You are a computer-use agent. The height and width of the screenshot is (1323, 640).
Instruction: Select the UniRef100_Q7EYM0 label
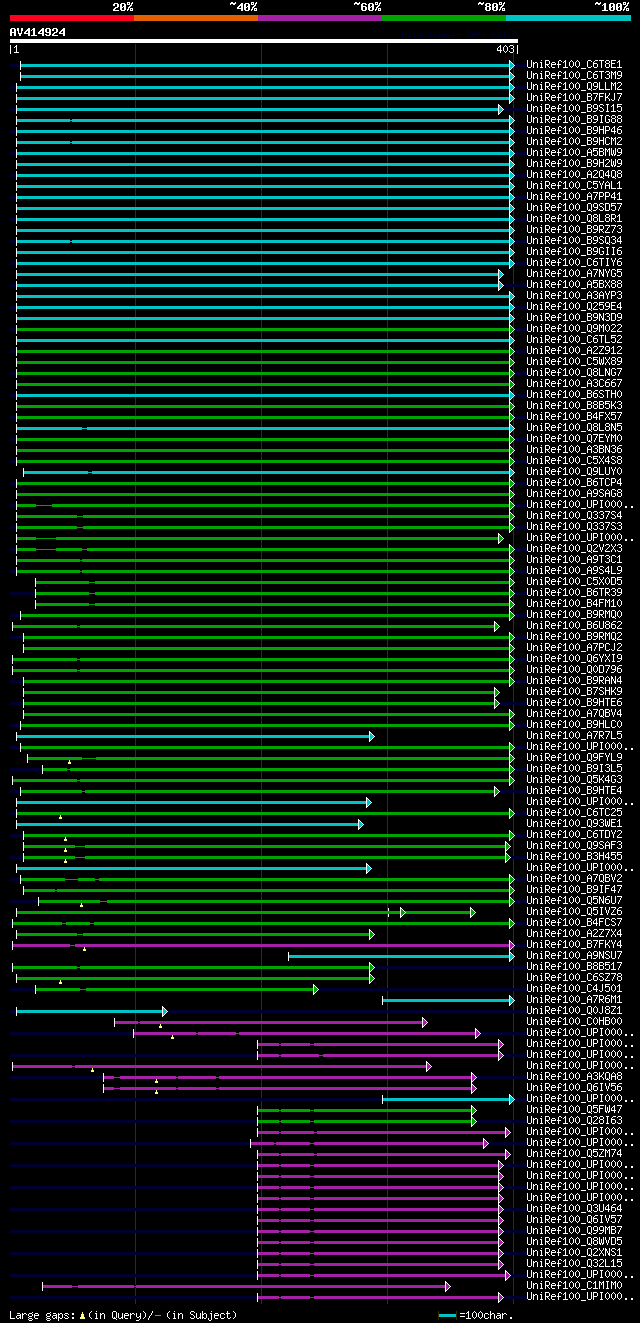click(x=574, y=439)
